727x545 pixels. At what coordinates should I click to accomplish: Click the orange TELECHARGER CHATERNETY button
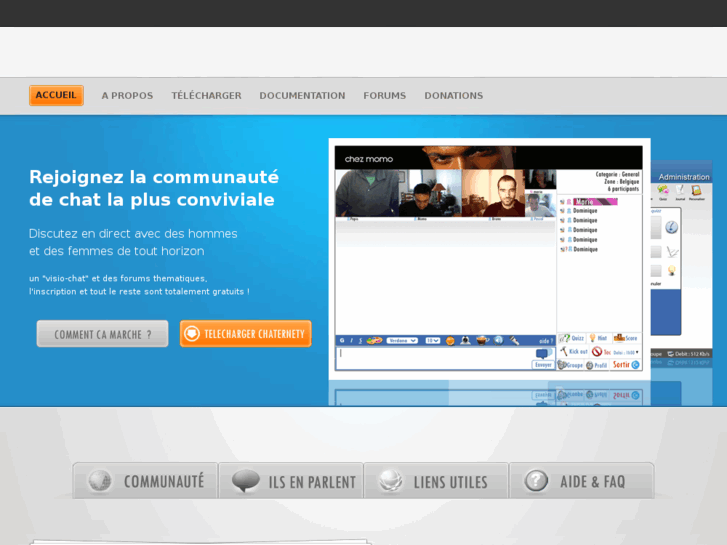(246, 333)
